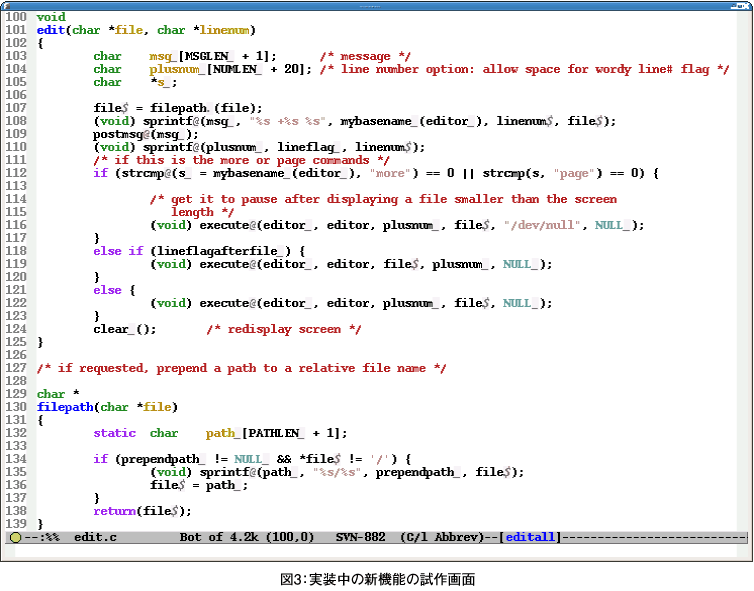Click the yellow circle indicator in the mode line
Screen dimensions: 754x591
coord(15,537)
